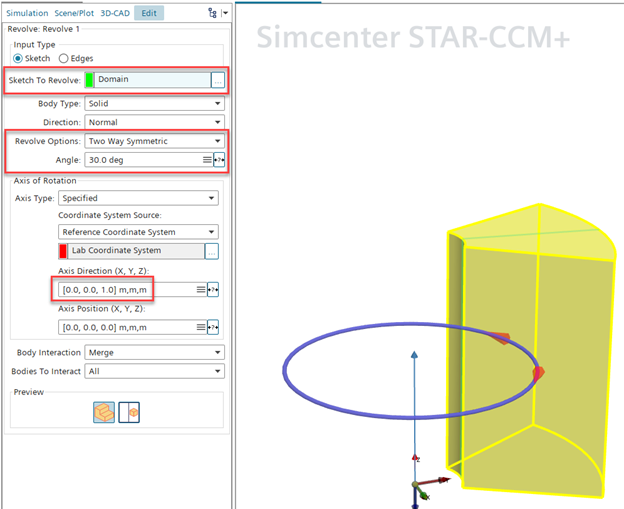Click the section view preview icon

pos(128,410)
